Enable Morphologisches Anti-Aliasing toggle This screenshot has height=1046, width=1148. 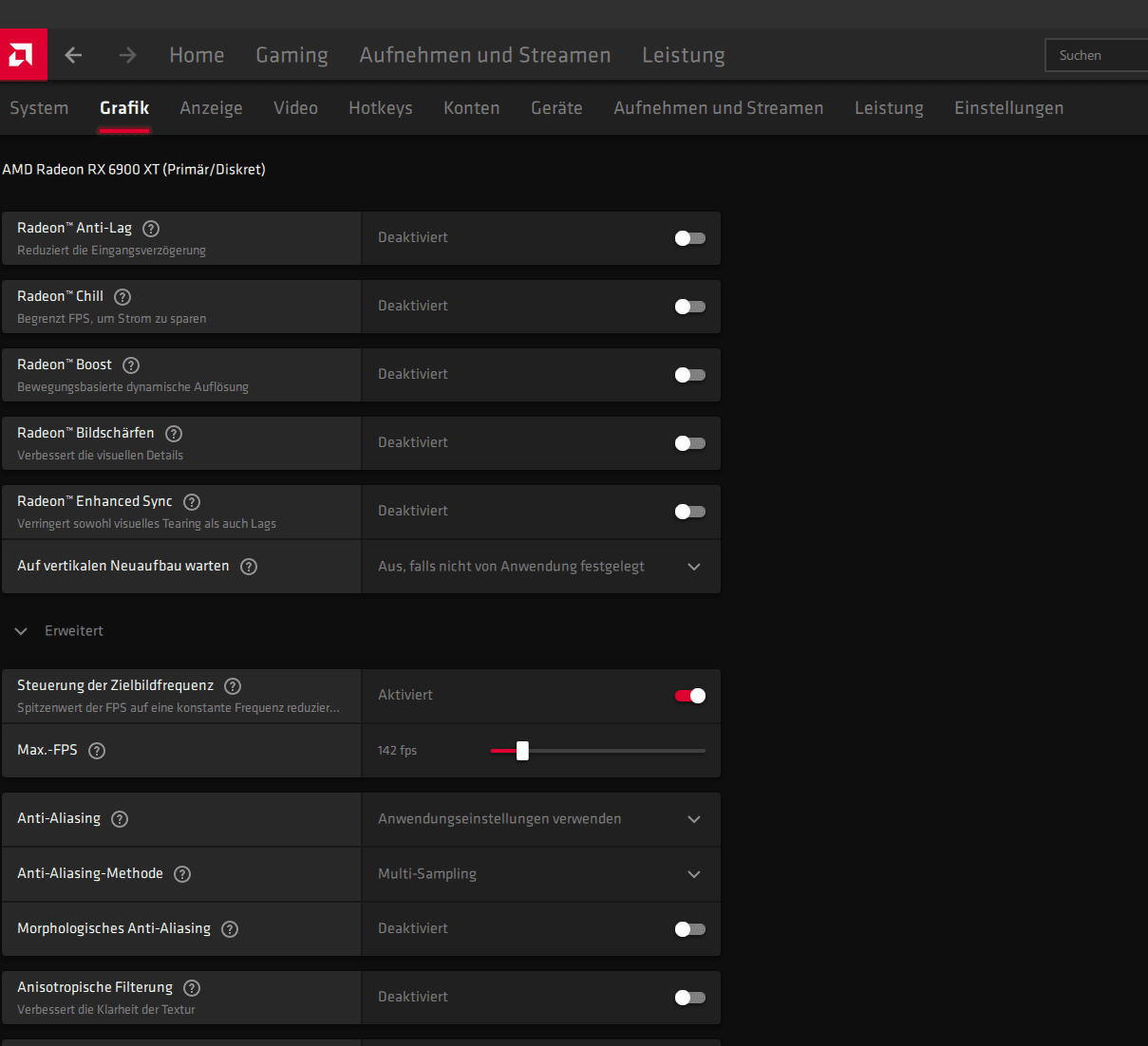(x=690, y=929)
